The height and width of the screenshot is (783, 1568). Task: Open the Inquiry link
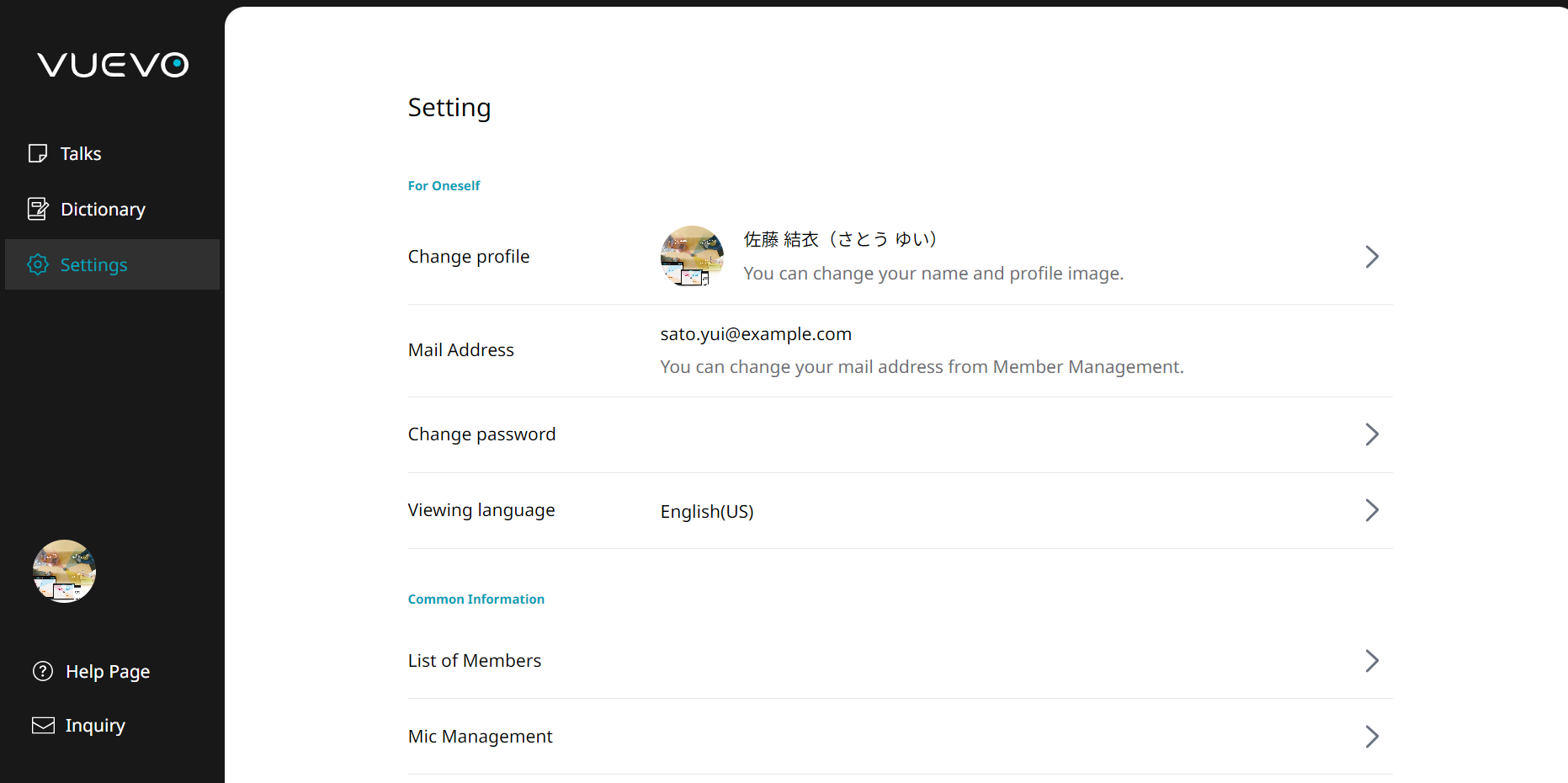(95, 726)
